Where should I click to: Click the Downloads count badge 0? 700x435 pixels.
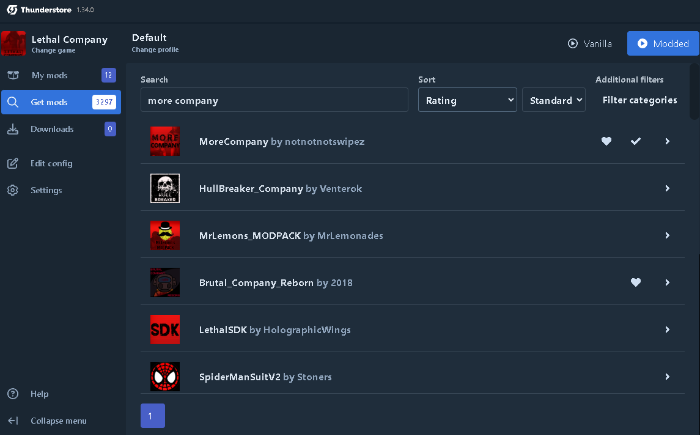coord(110,129)
